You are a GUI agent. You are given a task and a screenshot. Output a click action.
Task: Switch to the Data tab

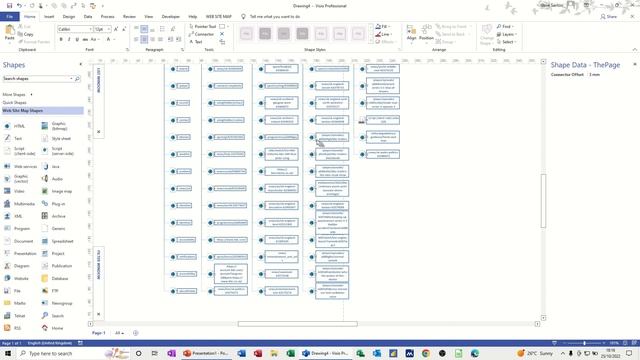(88, 17)
